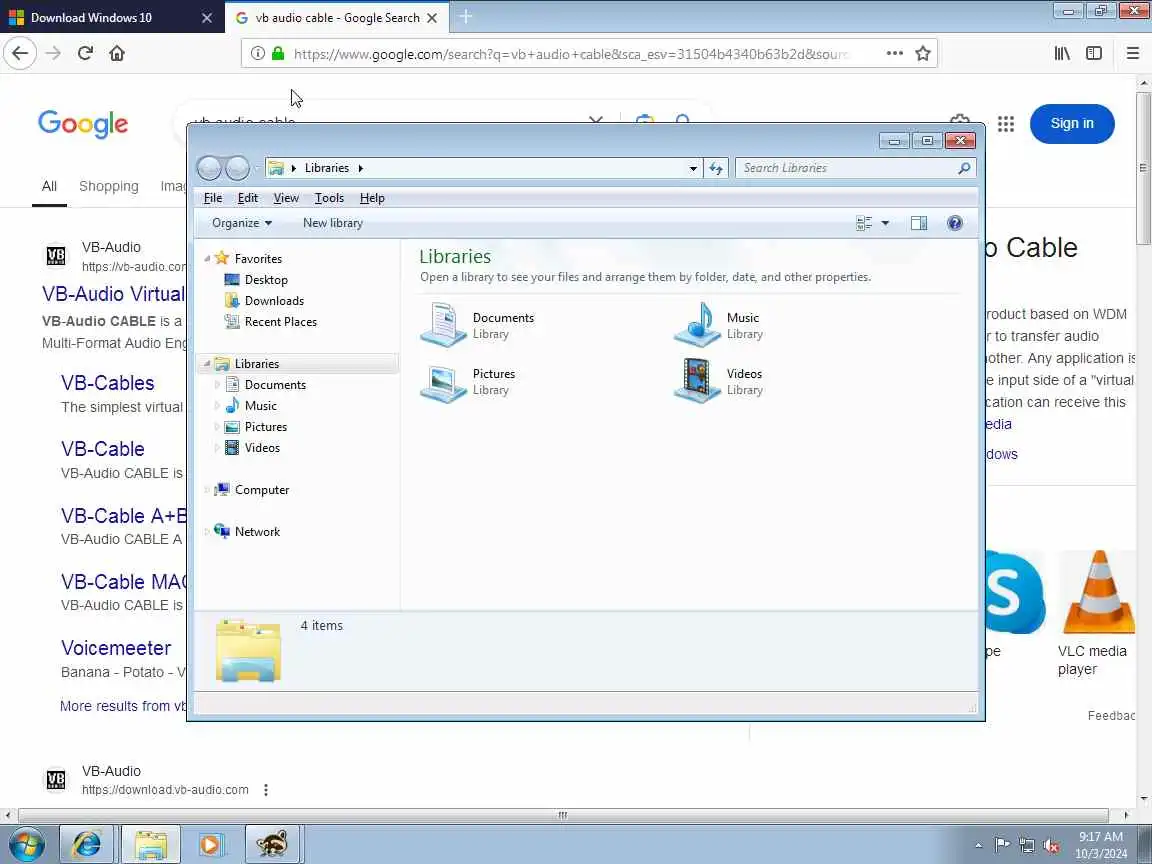Click the muted volume tray icon

[1051, 846]
